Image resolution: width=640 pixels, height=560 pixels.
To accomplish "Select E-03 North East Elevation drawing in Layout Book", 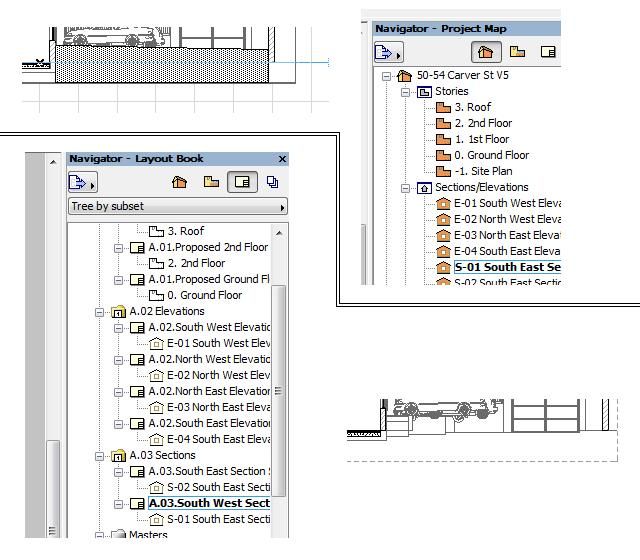I will [x=219, y=407].
